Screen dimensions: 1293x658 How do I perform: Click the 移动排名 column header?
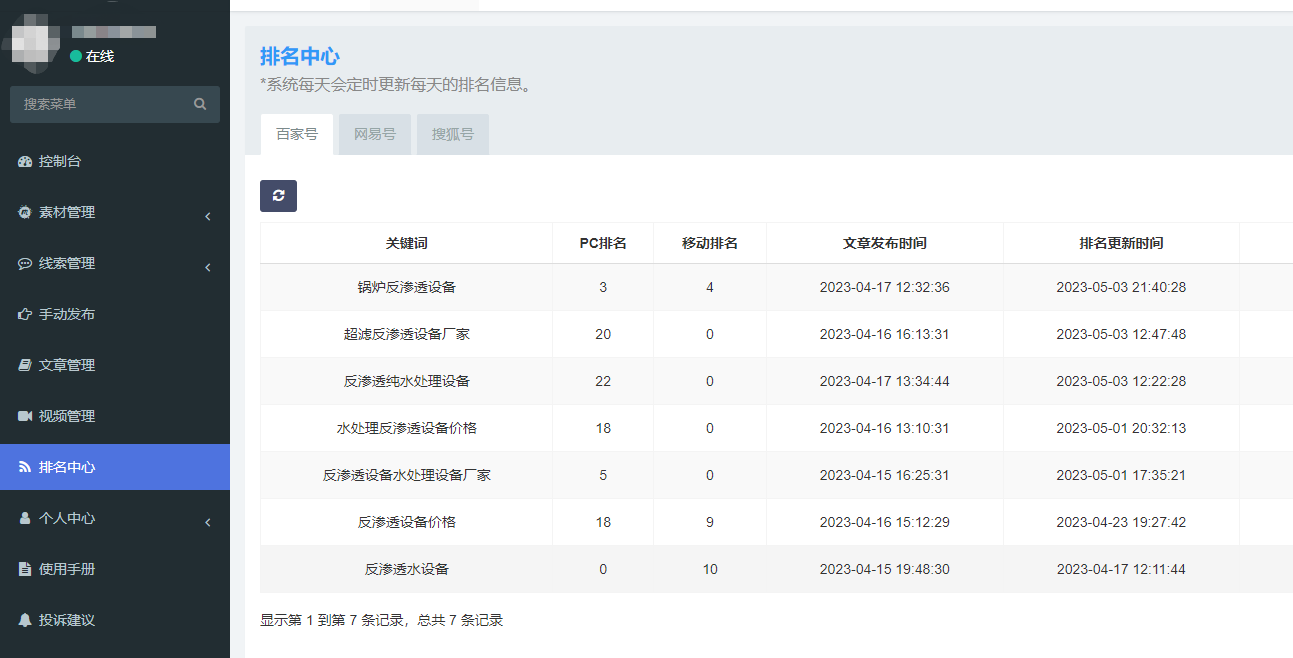[x=710, y=243]
